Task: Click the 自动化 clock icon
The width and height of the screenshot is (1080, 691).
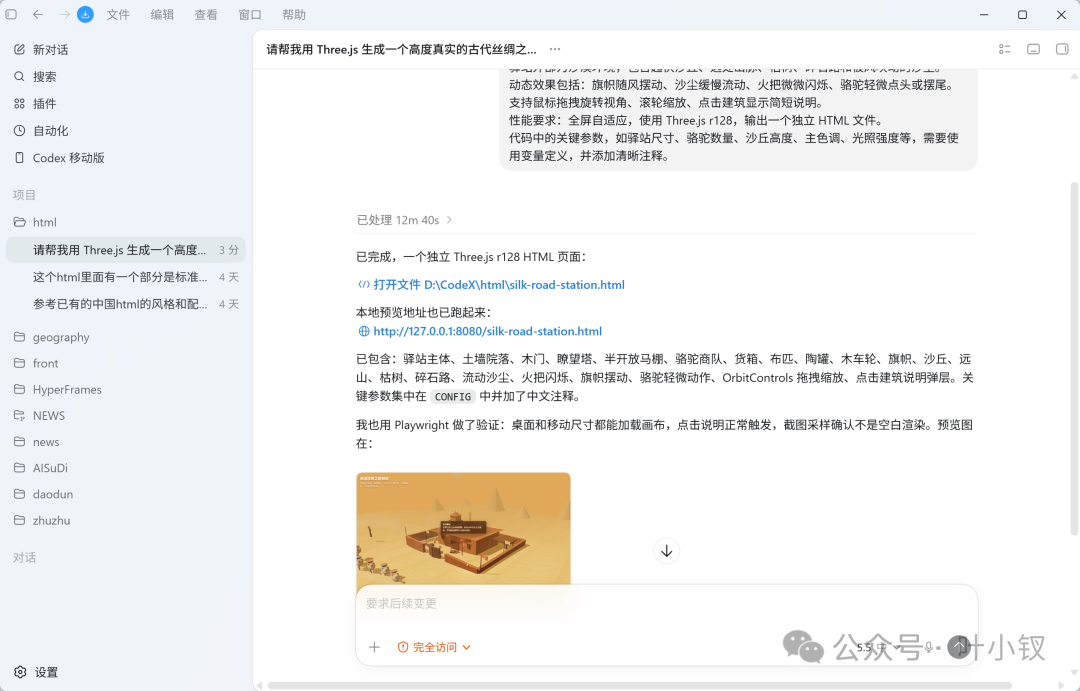Action: point(19,130)
